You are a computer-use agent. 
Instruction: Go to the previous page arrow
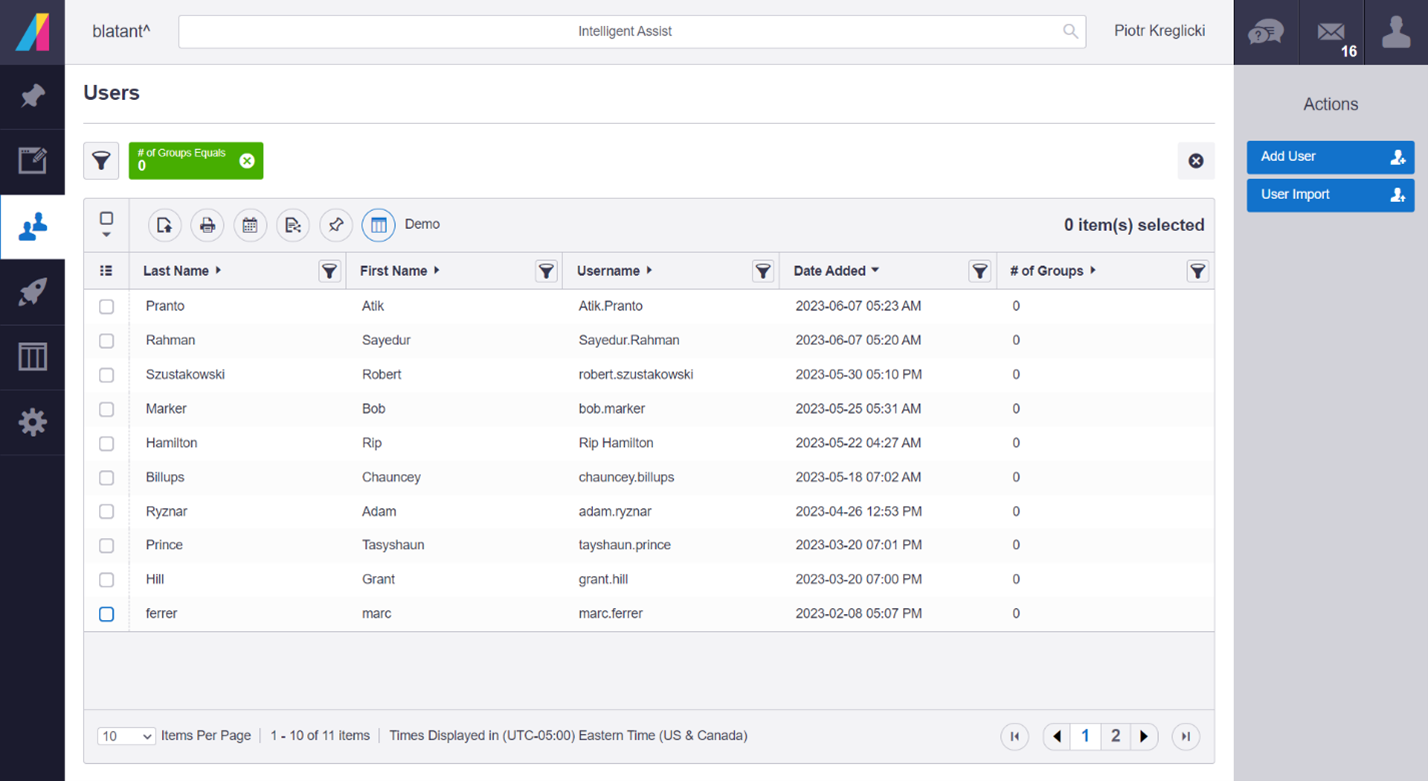click(x=1055, y=737)
